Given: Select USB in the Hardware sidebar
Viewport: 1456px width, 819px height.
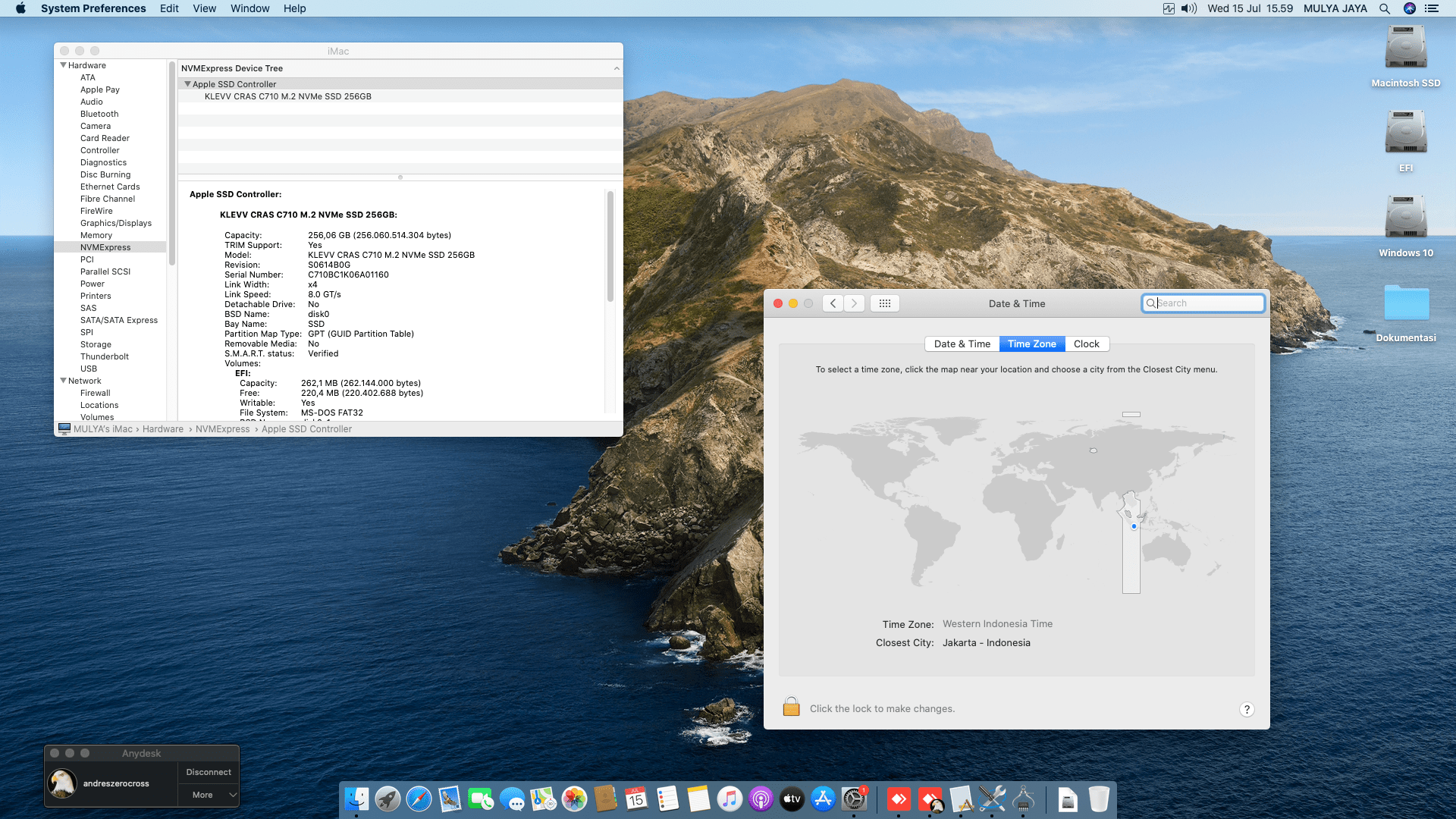Looking at the screenshot, I should tap(89, 369).
